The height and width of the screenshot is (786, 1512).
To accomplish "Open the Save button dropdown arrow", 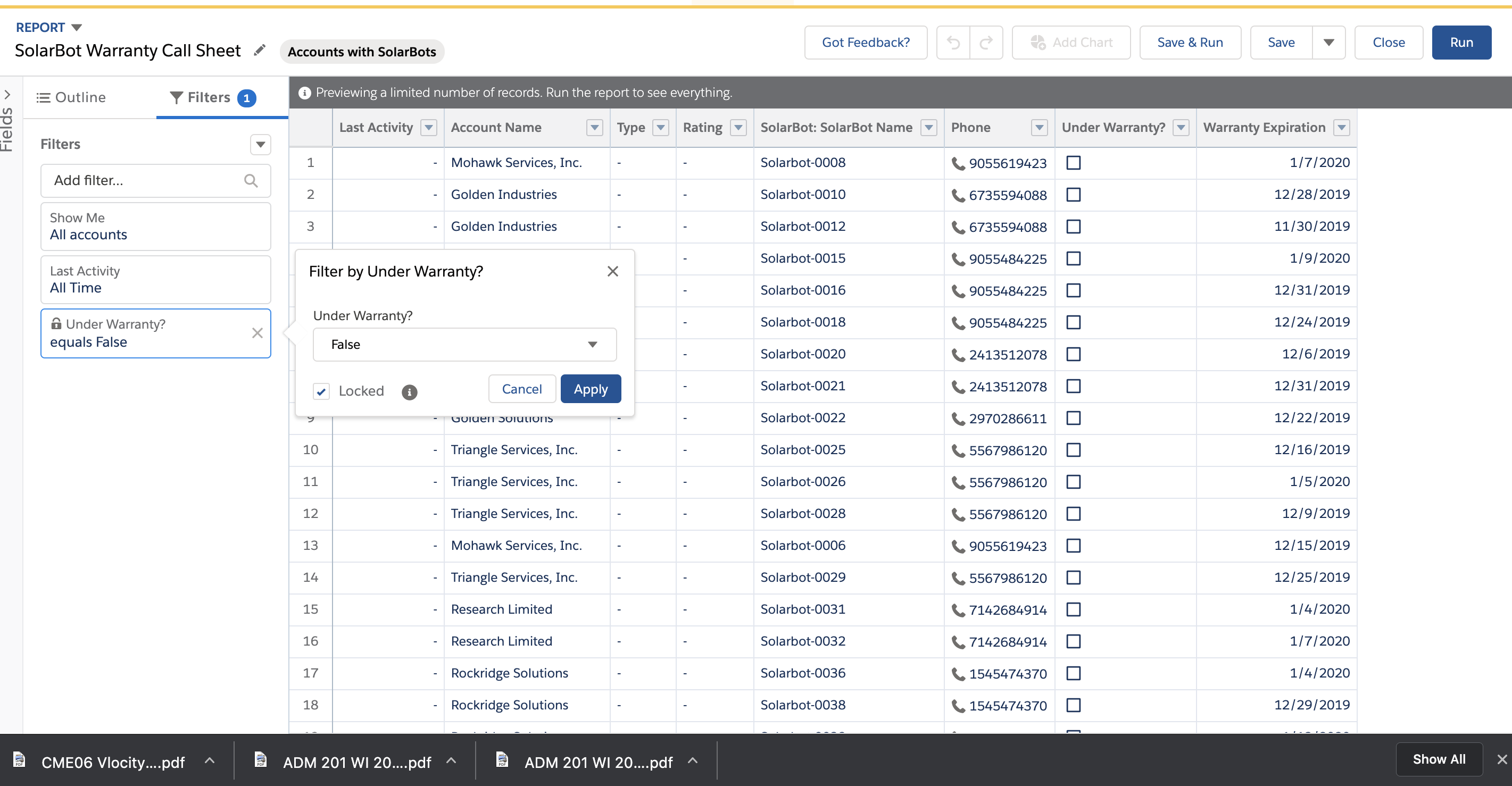I will click(1329, 42).
